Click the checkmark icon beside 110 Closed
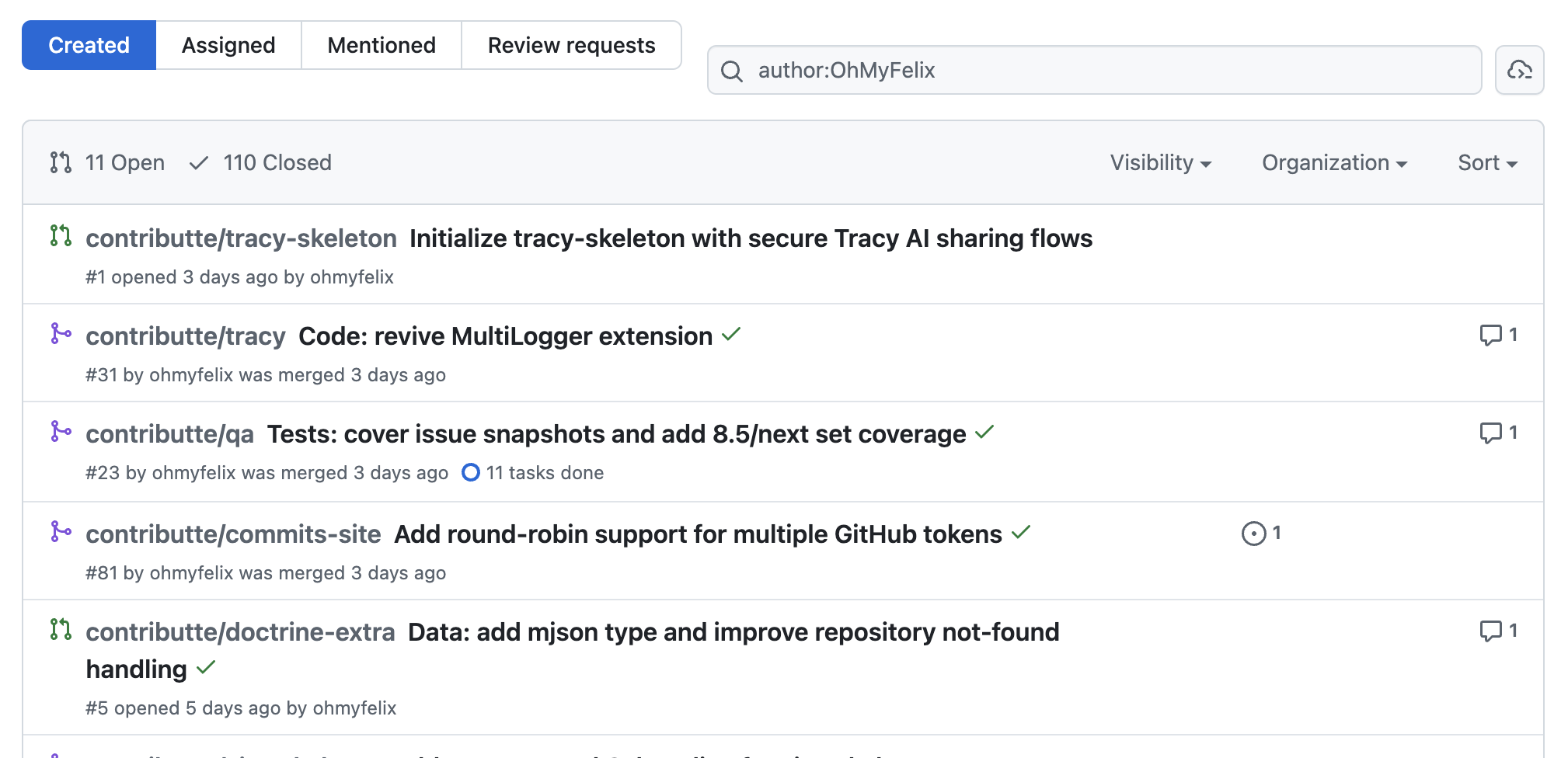Screen dimensions: 1568x758 (199, 162)
